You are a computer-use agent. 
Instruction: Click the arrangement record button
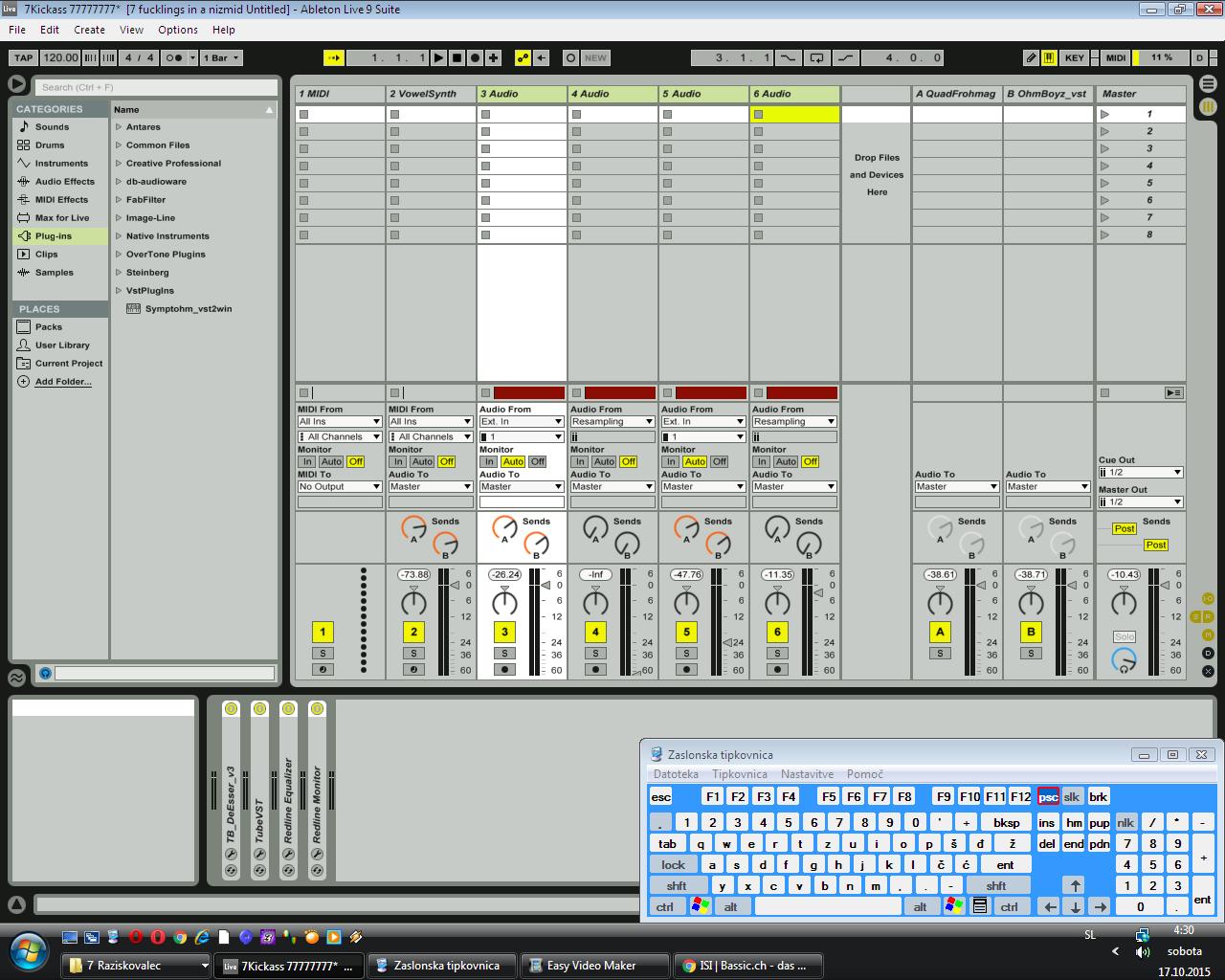point(476,57)
